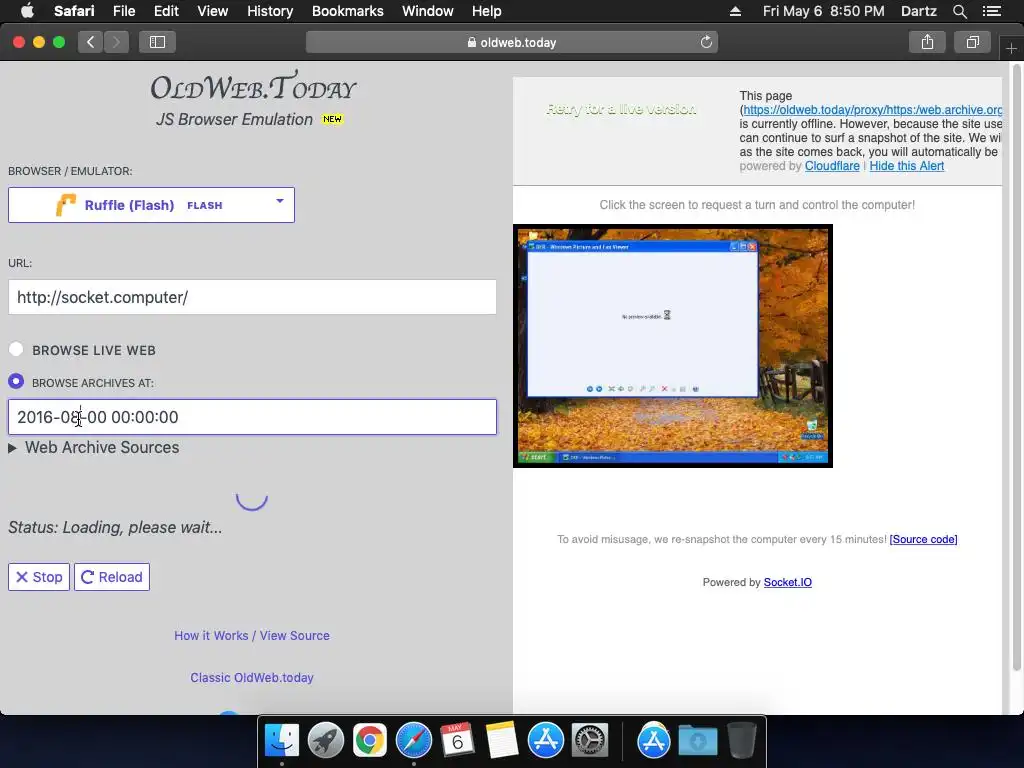
Task: Select the Browse Live Web radio button
Action: (16, 349)
